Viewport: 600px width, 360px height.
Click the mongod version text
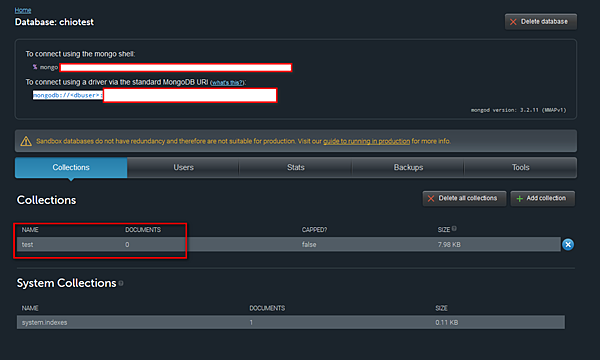[x=518, y=110]
